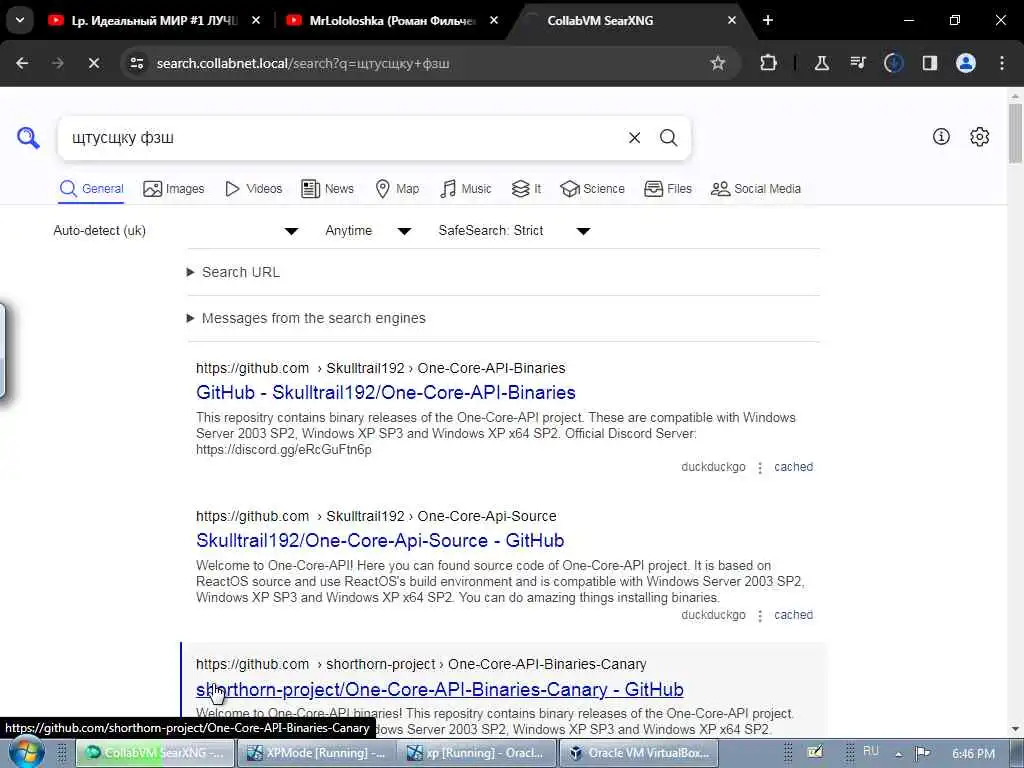This screenshot has width=1024, height=768.
Task: Click the page vertical scrollbar thumb
Action: (x=1016, y=133)
